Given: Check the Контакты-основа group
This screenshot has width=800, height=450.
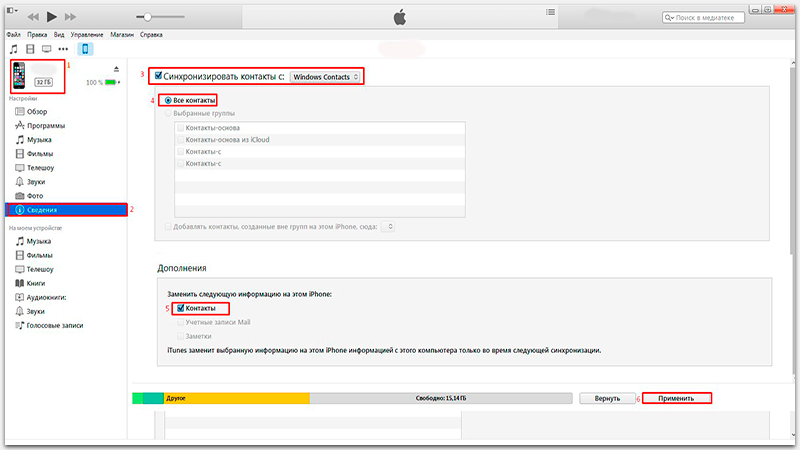Looking at the screenshot, I should coord(180,128).
